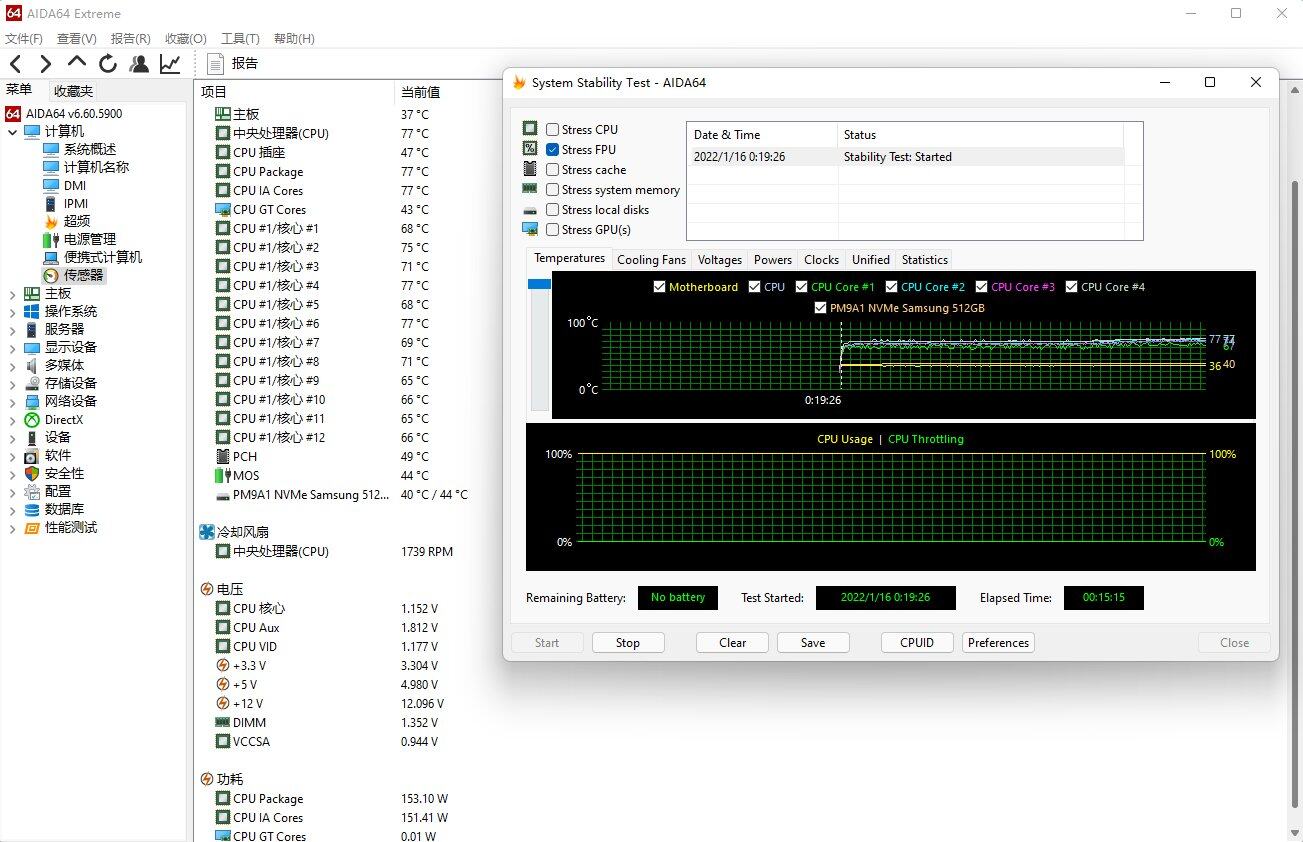
Task: Stop the stability test
Action: [628, 643]
